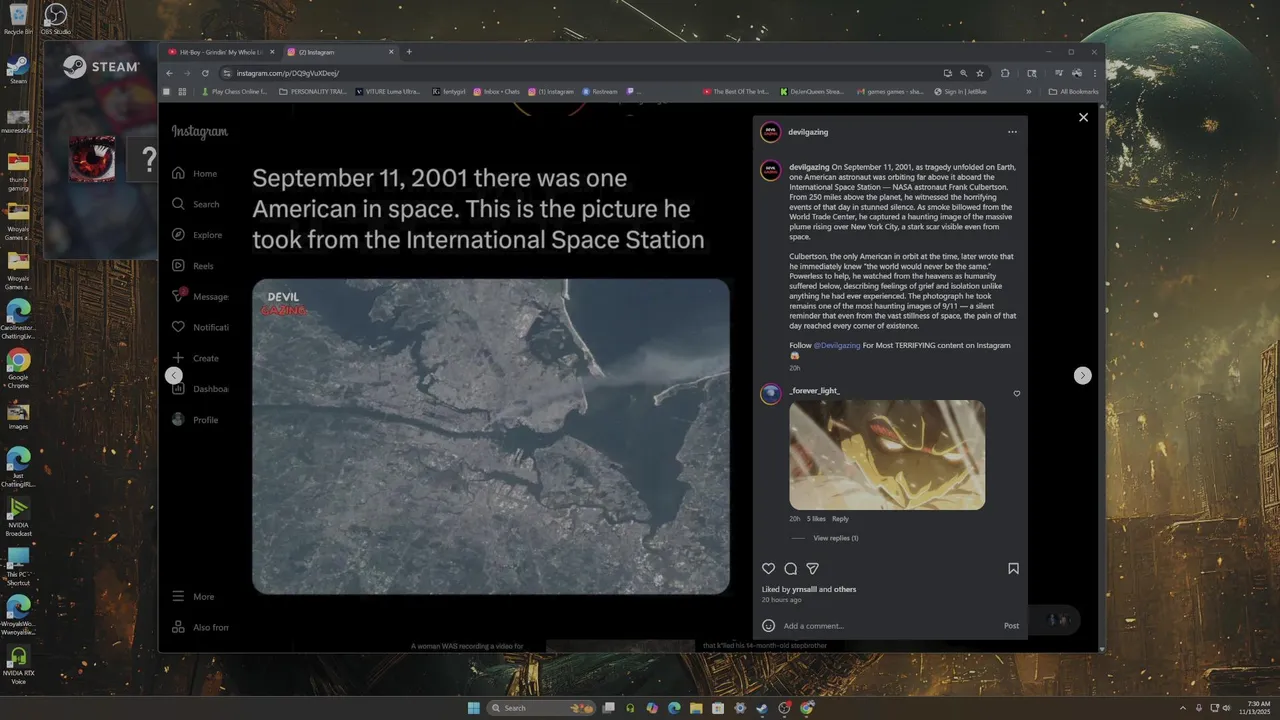
Task: Close the Instagram post overlay
Action: coord(1083,117)
